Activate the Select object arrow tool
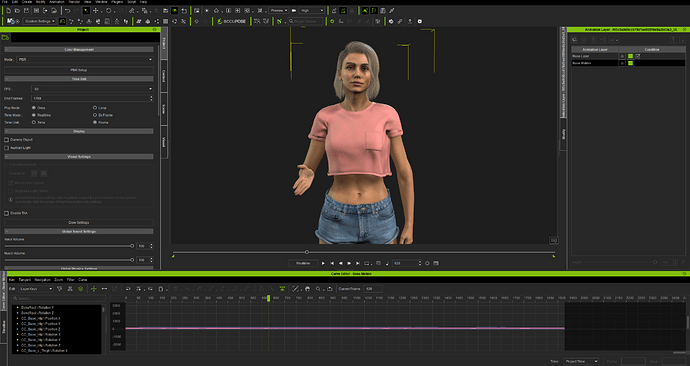Viewport: 690px width, 366px height. click(x=86, y=11)
